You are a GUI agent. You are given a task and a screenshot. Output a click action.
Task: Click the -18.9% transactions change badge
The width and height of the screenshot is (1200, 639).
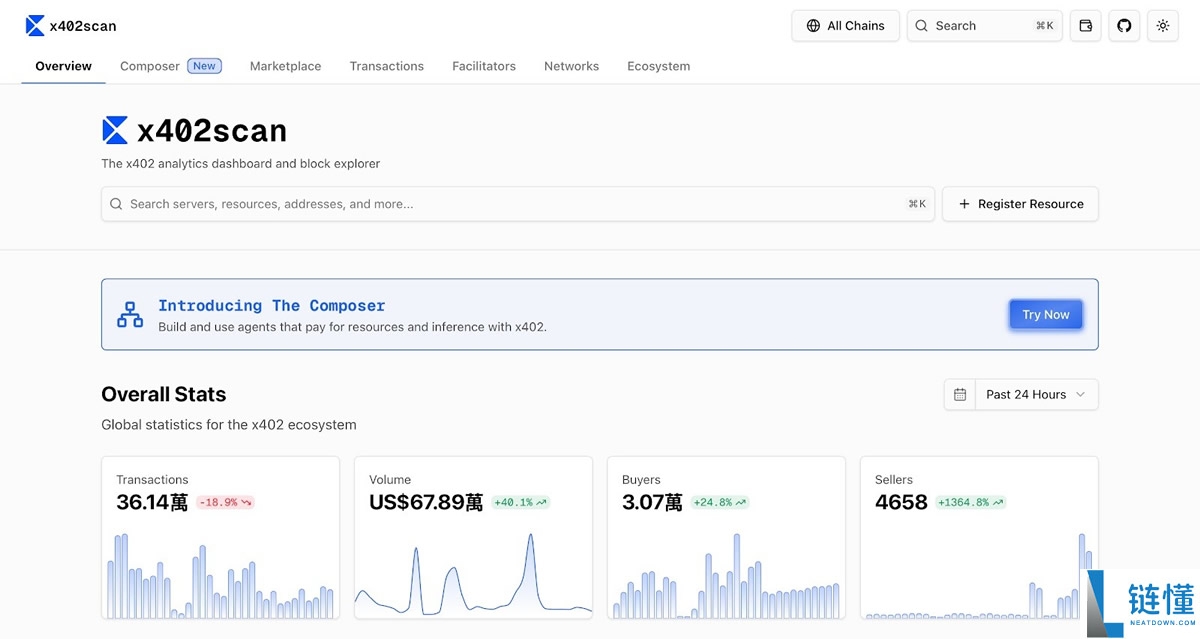point(225,502)
